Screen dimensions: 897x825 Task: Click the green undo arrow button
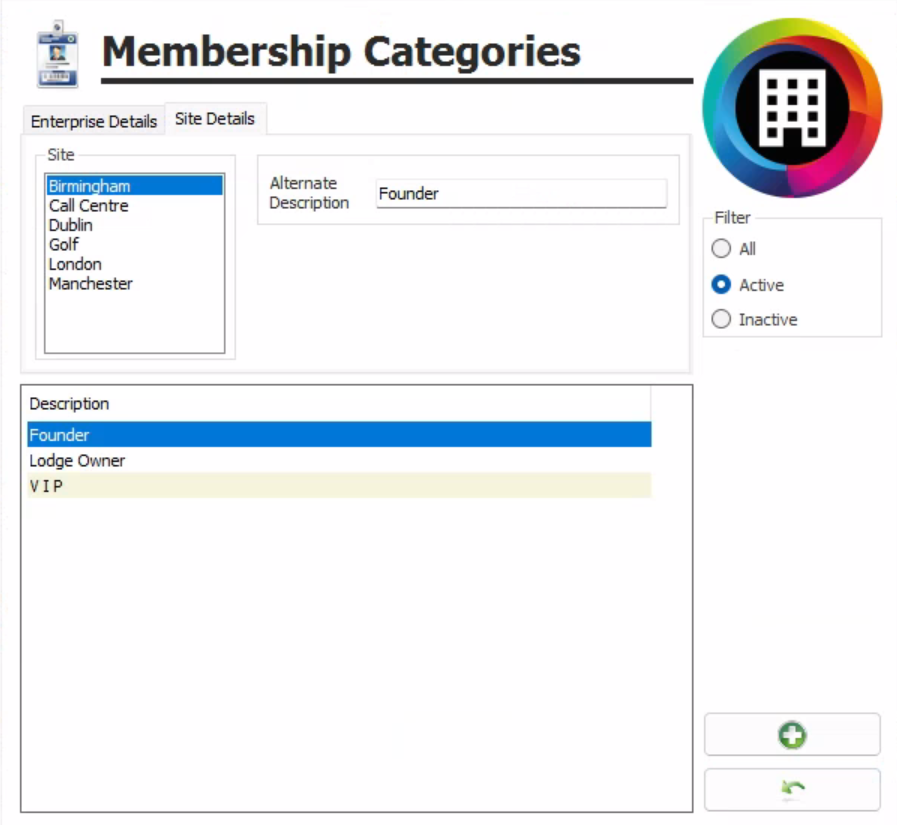pos(792,789)
